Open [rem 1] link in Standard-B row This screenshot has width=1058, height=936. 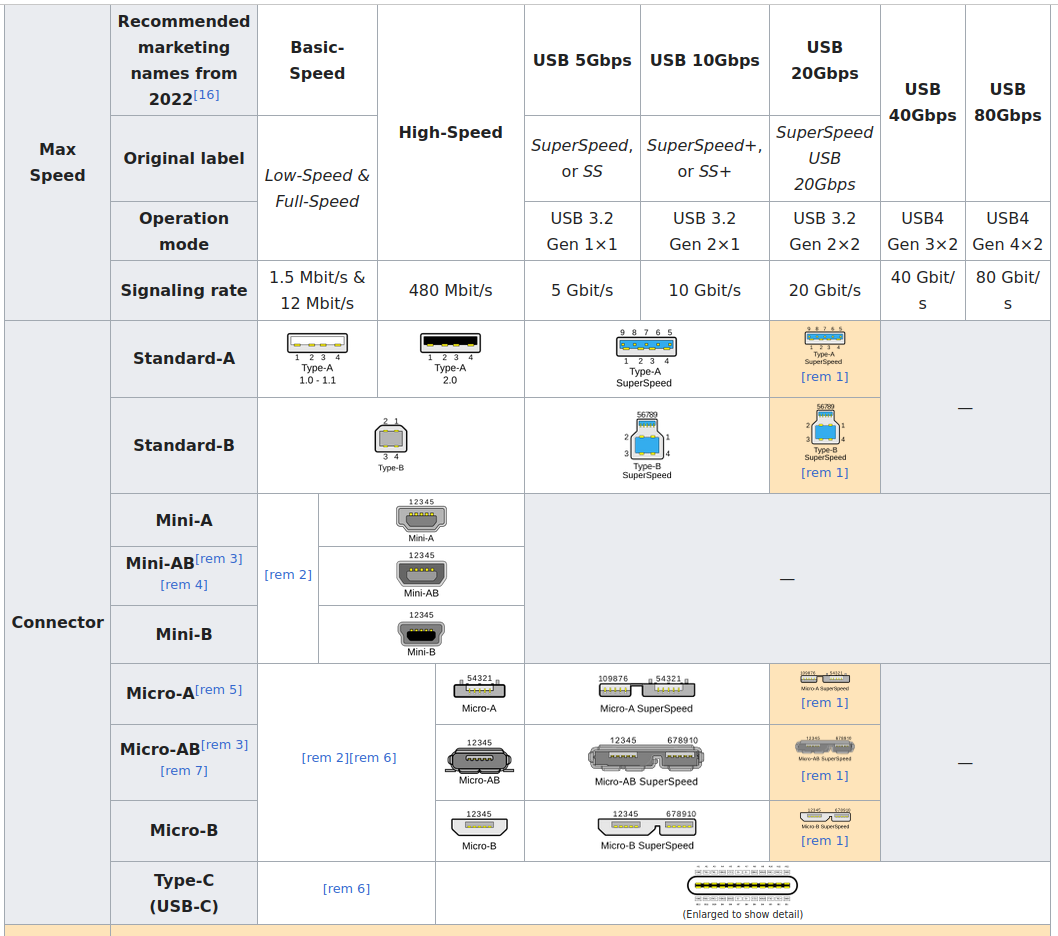[x=825, y=472]
